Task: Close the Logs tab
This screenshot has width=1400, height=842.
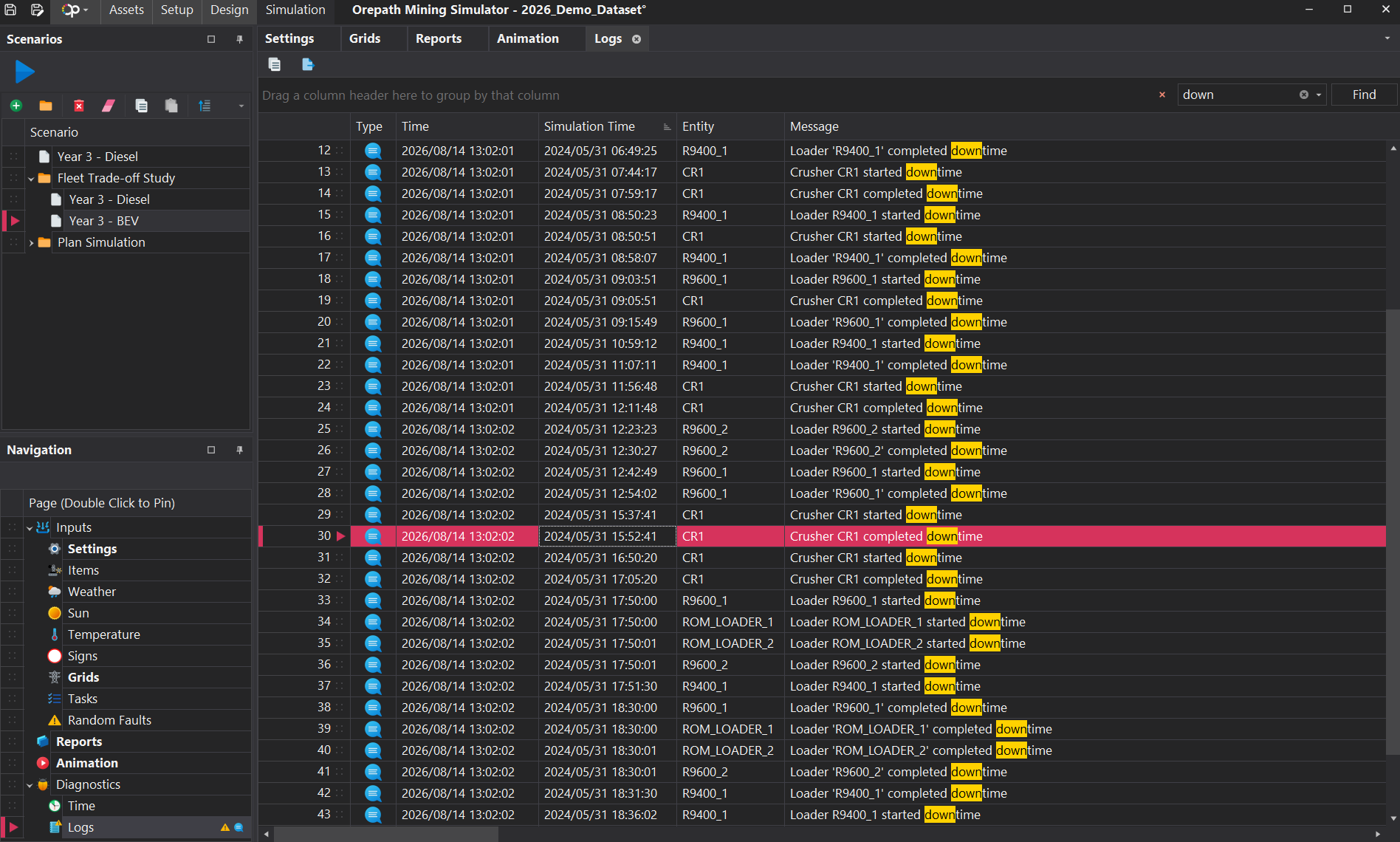Action: pos(636,39)
